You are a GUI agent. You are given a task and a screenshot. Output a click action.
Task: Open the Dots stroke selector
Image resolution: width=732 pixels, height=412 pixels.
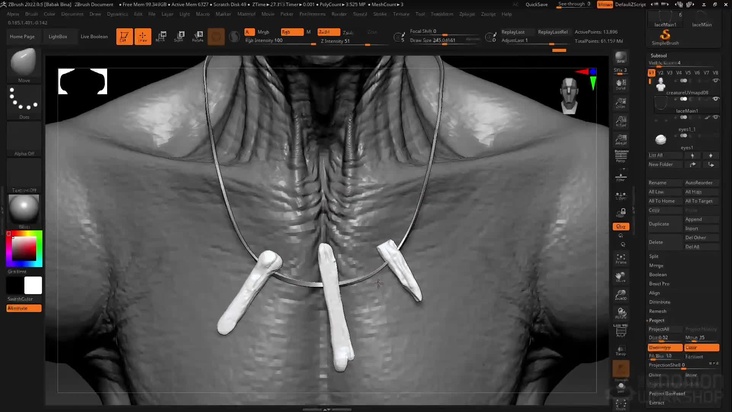pyautogui.click(x=24, y=102)
